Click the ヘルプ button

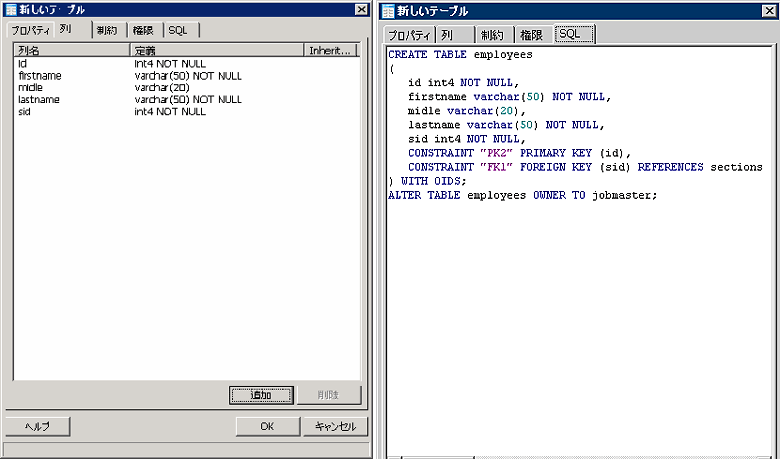37,426
